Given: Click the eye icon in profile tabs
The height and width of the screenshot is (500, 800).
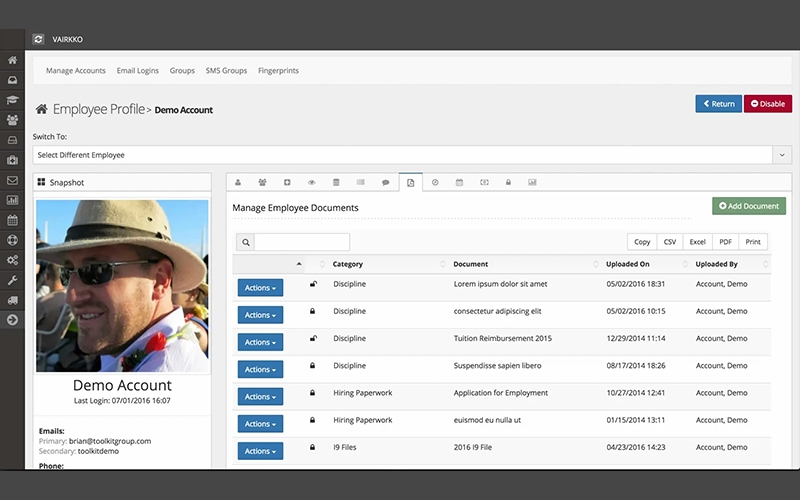Looking at the screenshot, I should coord(312,183).
